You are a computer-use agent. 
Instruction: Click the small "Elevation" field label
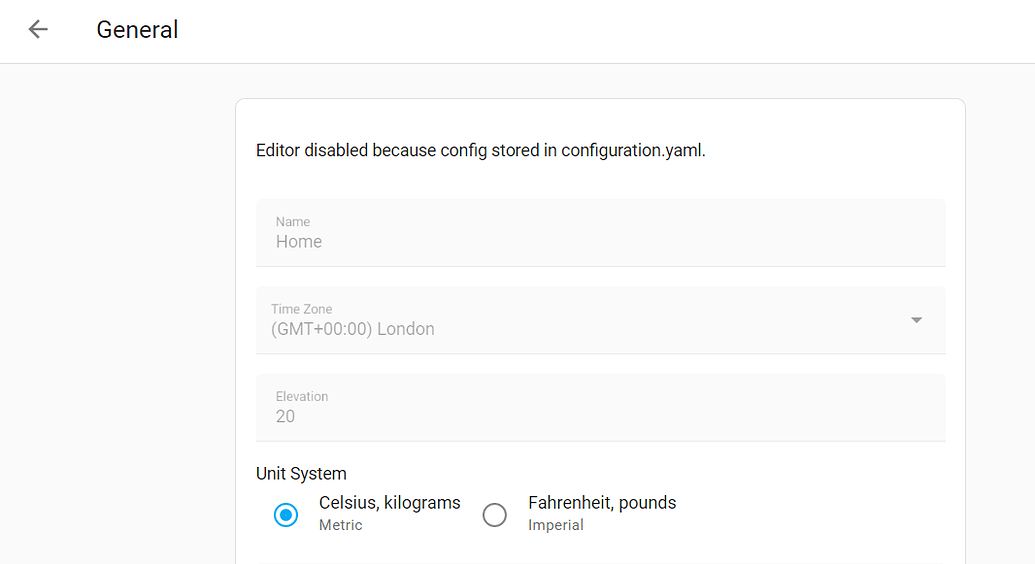302,397
